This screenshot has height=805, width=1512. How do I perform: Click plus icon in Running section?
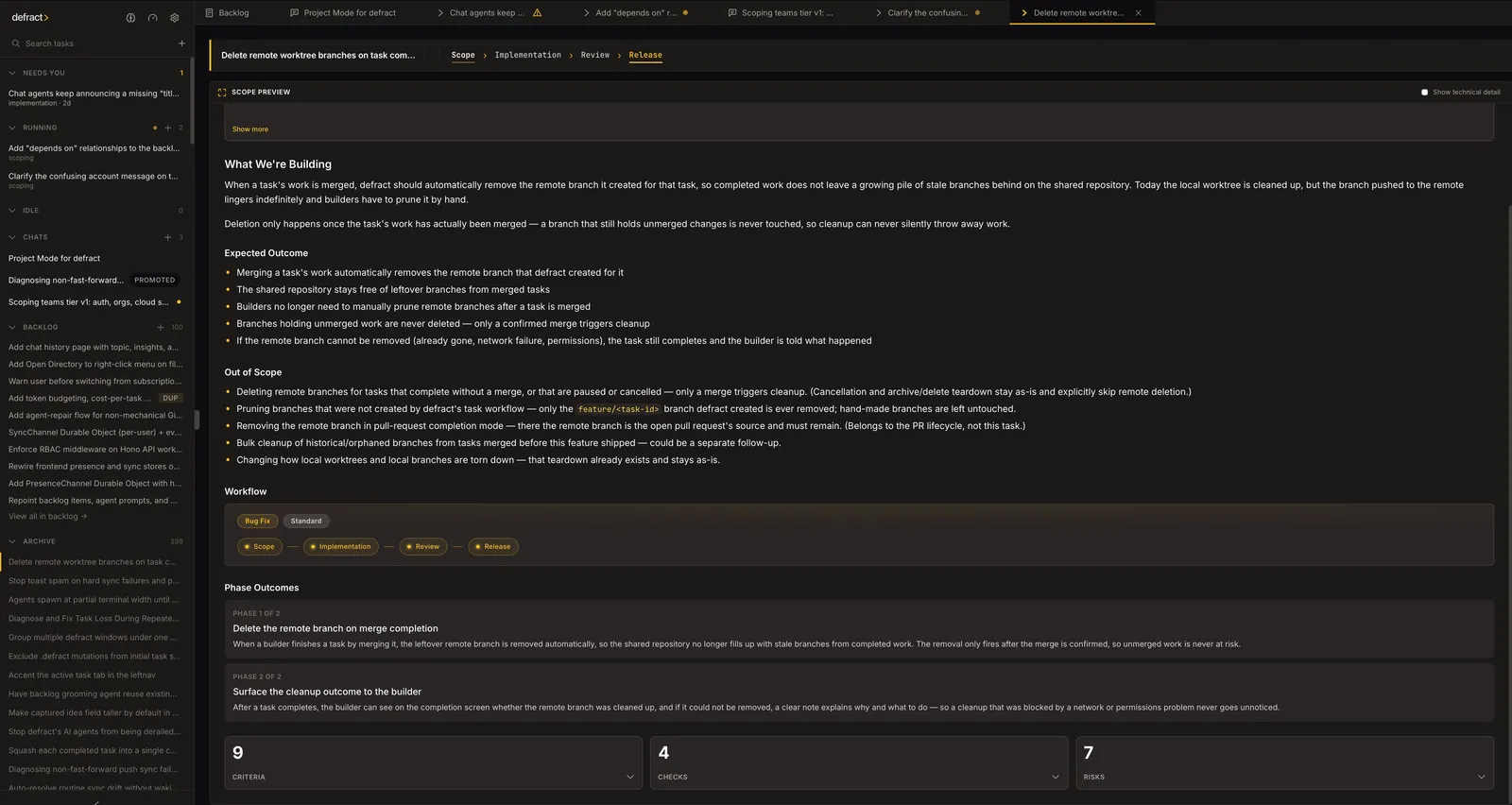pos(168,128)
